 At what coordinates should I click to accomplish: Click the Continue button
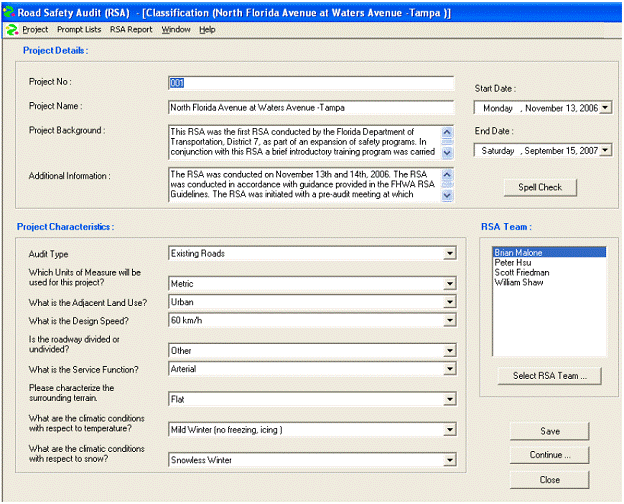[550, 455]
